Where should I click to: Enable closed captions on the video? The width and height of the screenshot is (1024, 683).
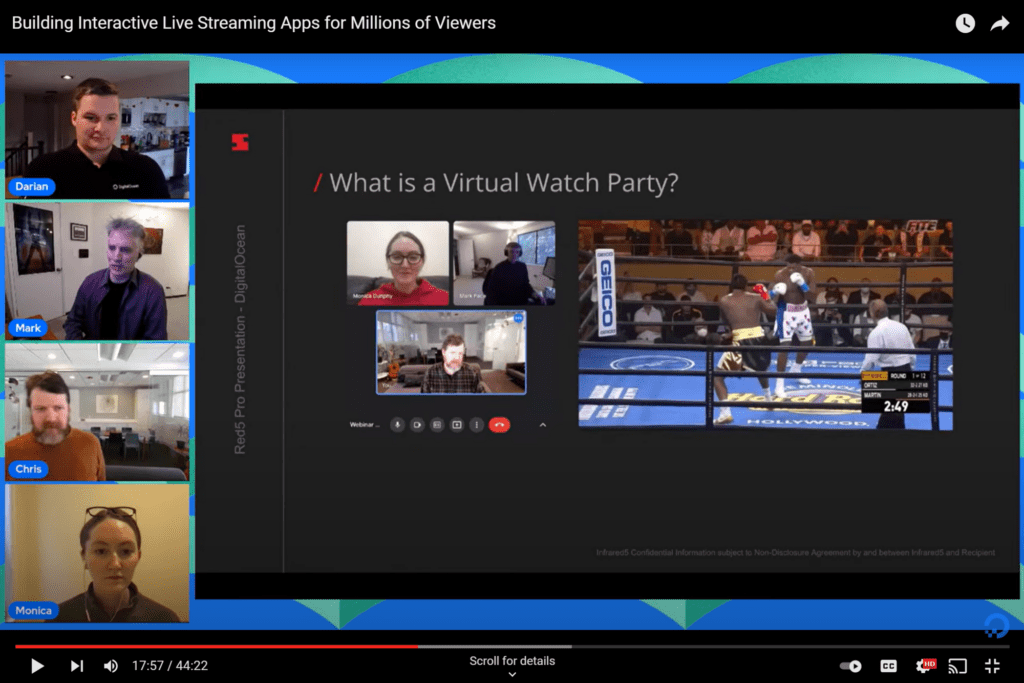888,666
